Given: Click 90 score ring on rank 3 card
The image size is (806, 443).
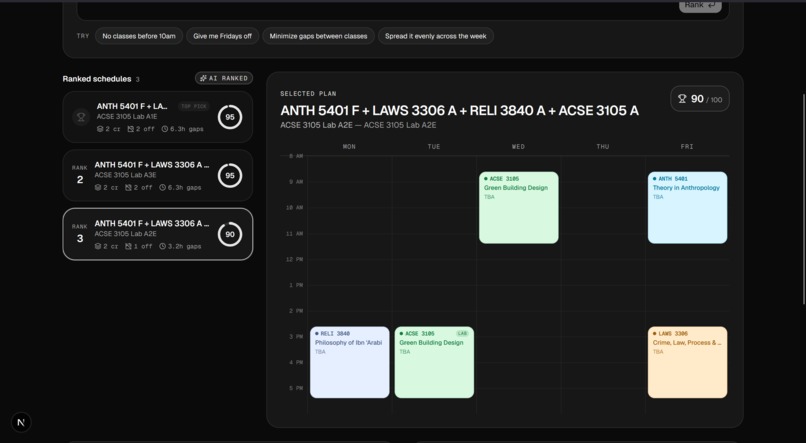Looking at the screenshot, I should pos(230,234).
